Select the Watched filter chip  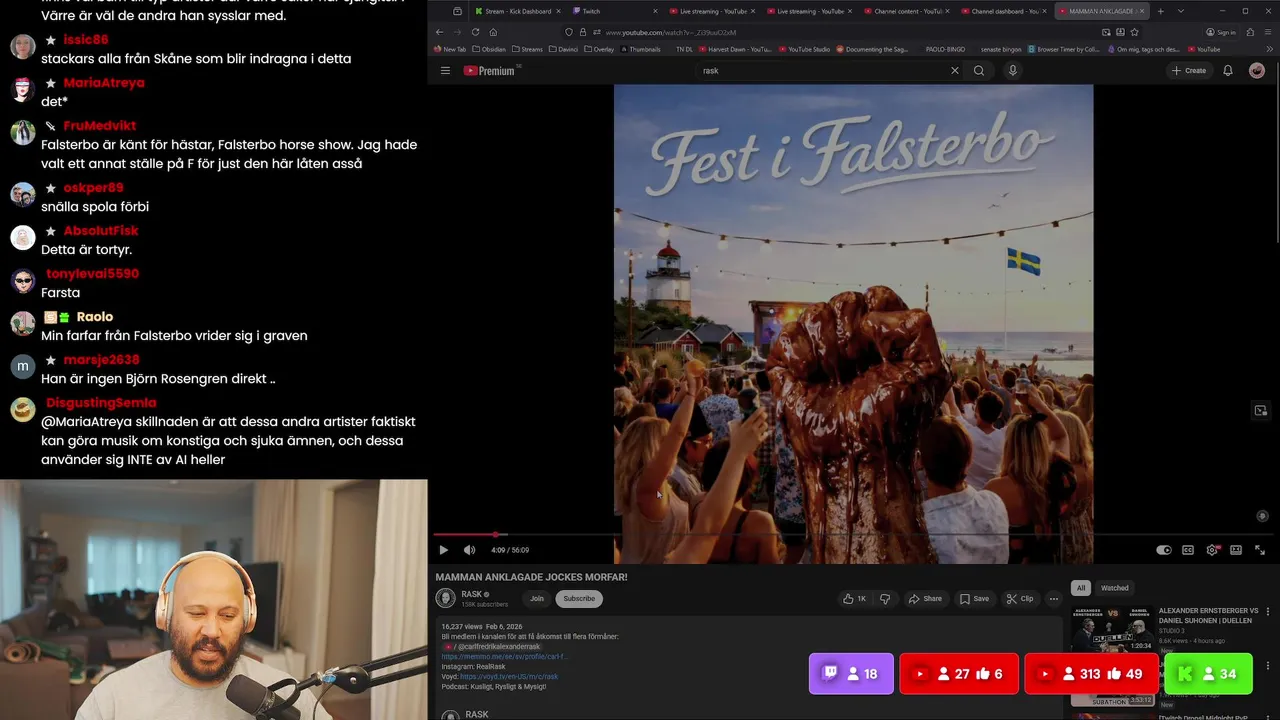[1114, 588]
